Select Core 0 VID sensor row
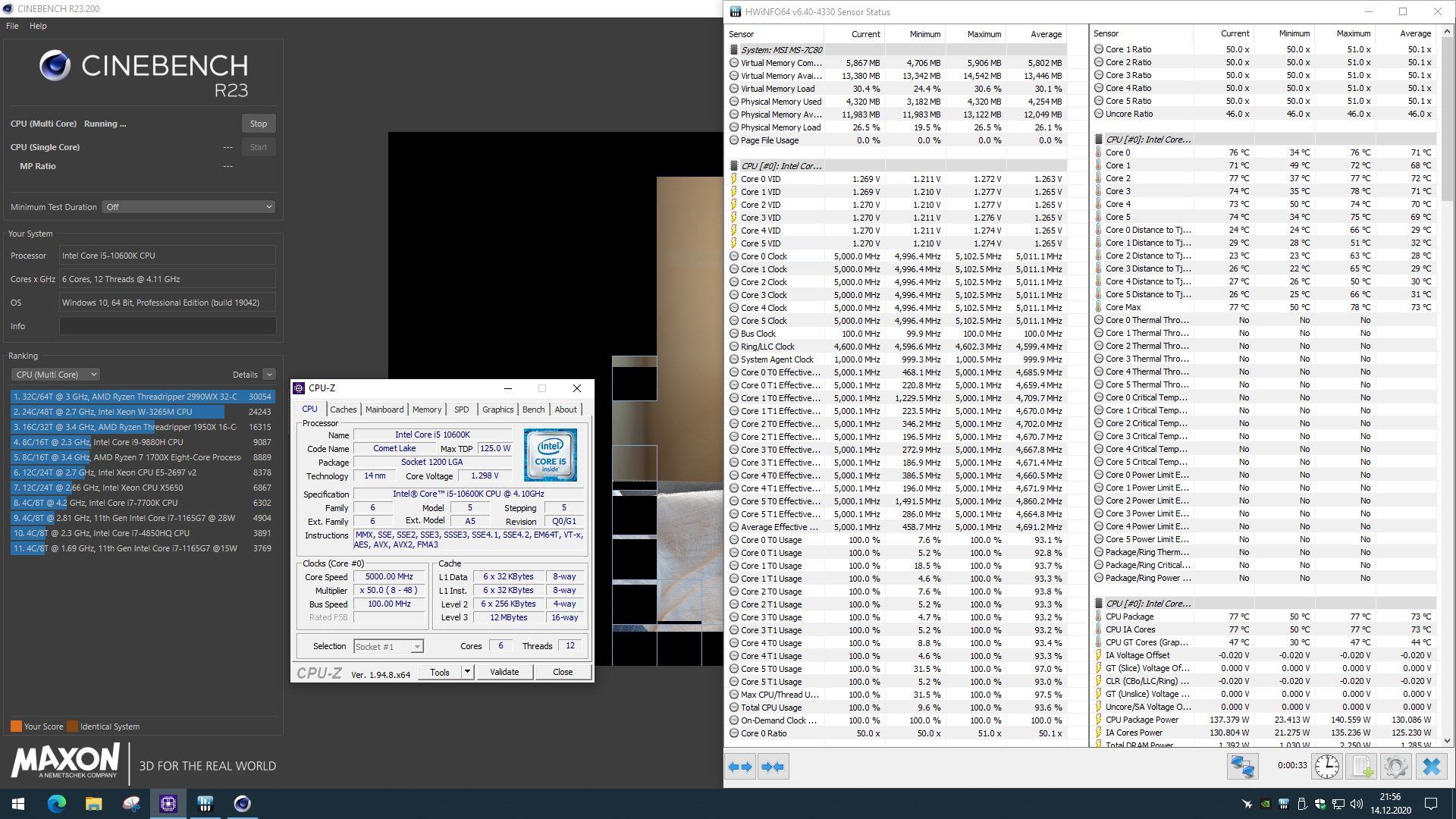 896,179
